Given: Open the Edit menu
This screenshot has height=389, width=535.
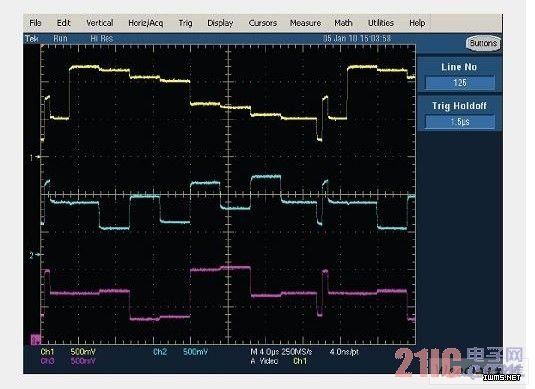Looking at the screenshot, I should click(63, 23).
